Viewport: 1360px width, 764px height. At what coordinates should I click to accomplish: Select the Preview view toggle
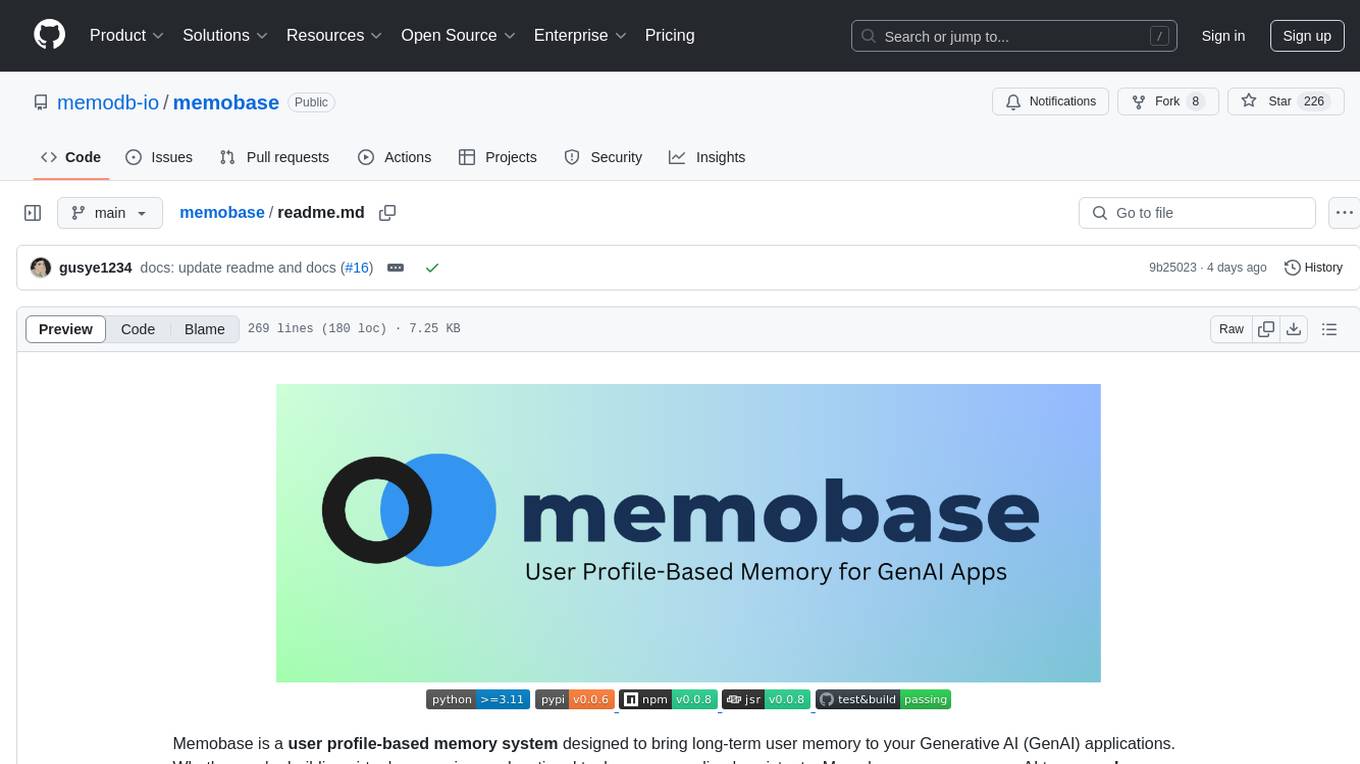(66, 329)
